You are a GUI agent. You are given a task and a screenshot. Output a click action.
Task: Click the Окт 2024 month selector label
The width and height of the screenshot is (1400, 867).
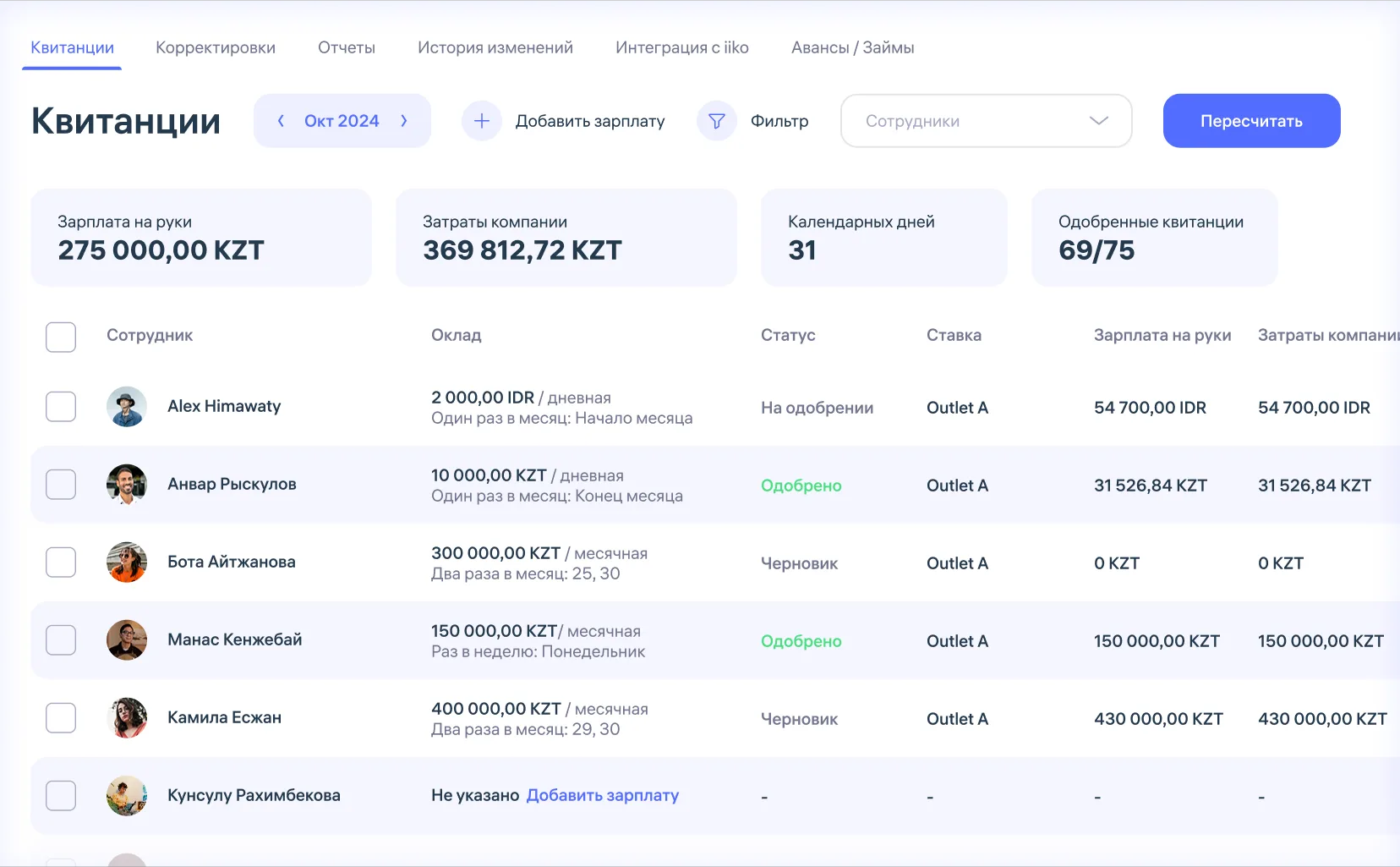[x=342, y=121]
